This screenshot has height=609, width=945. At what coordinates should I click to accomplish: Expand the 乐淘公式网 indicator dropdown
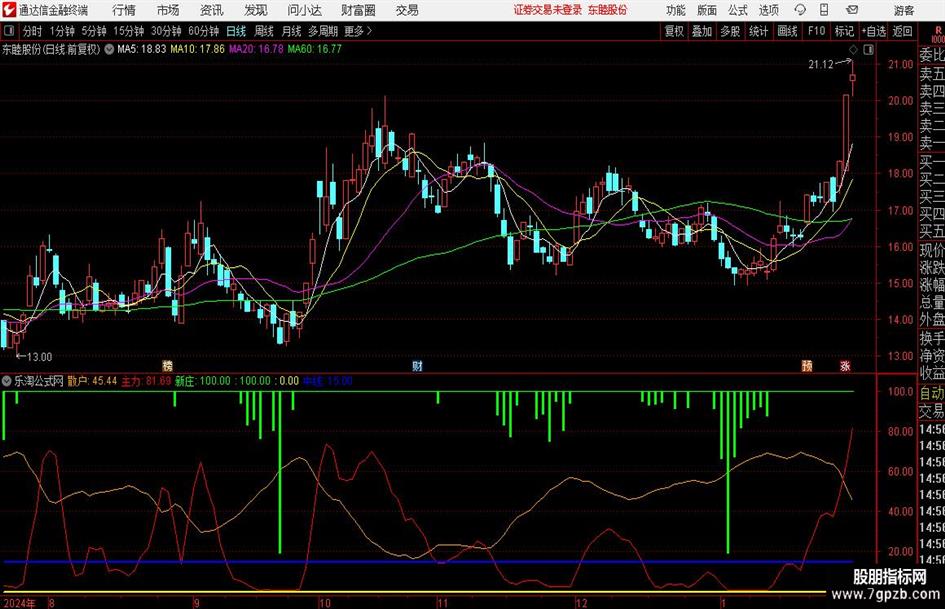pos(7,381)
